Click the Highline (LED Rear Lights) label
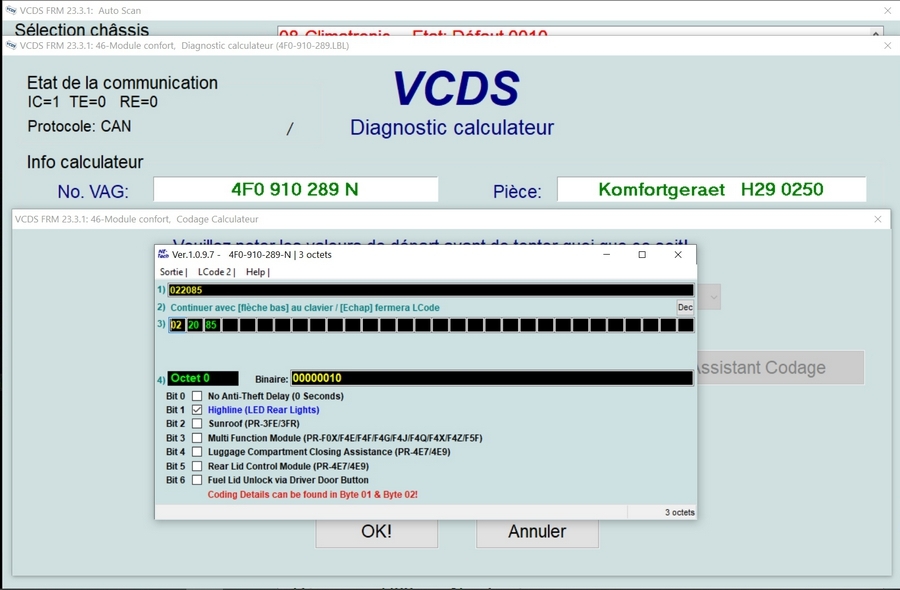The width and height of the screenshot is (900, 590). [x=263, y=410]
